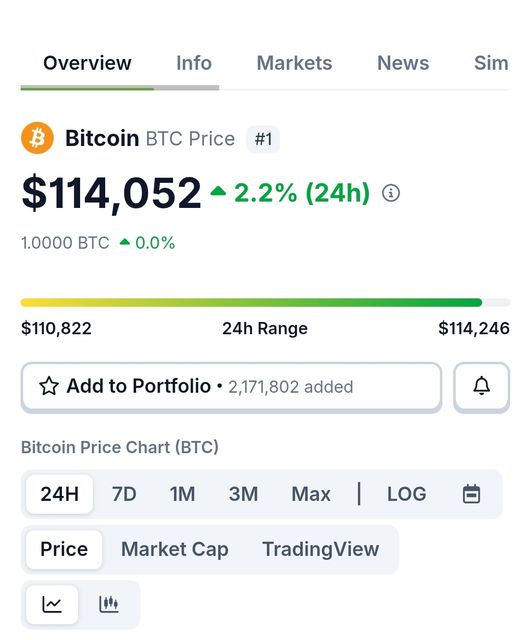Open the price change info icon
Screen dimensions: 520x640
point(391,193)
